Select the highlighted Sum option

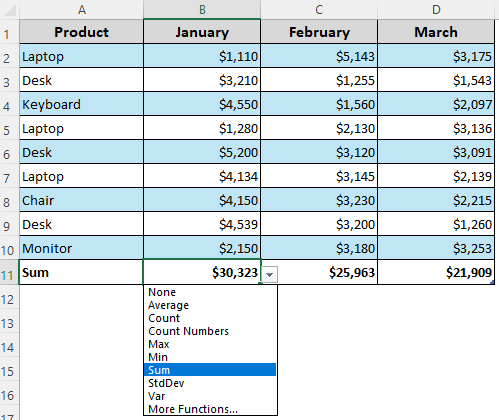tap(210, 370)
